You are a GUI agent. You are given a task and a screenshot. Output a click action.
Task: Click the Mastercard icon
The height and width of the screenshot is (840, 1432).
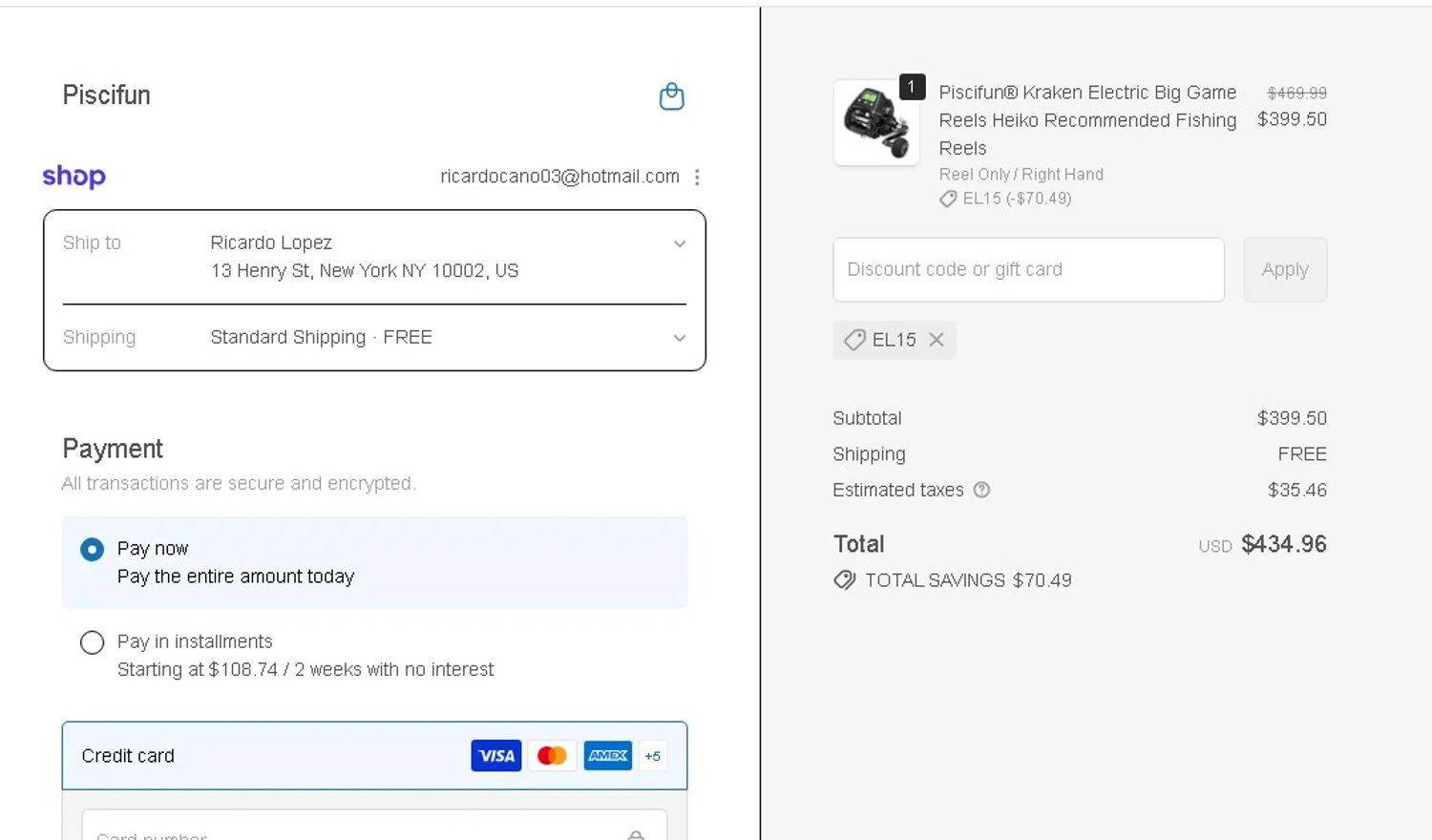[x=552, y=756]
